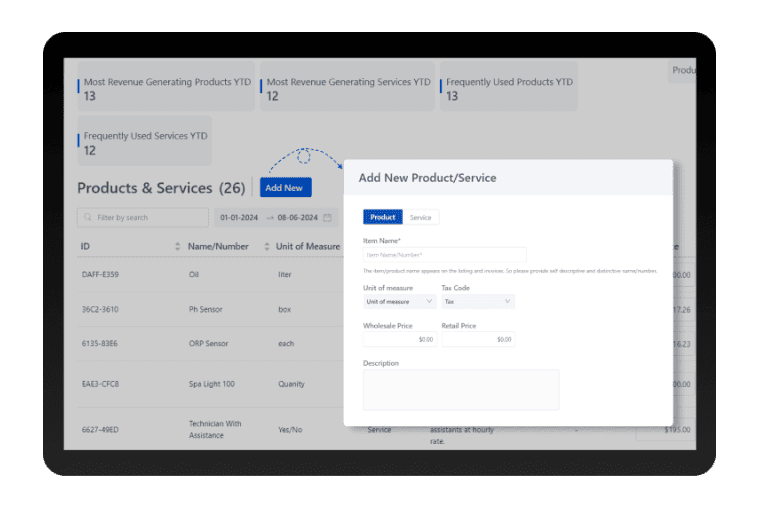Open the calendar icon in date range

point(327,217)
